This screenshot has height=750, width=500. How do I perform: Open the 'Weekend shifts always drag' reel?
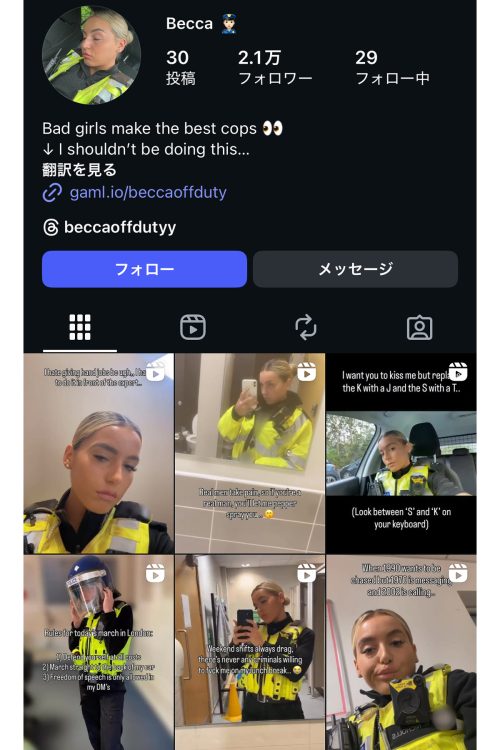[250, 652]
